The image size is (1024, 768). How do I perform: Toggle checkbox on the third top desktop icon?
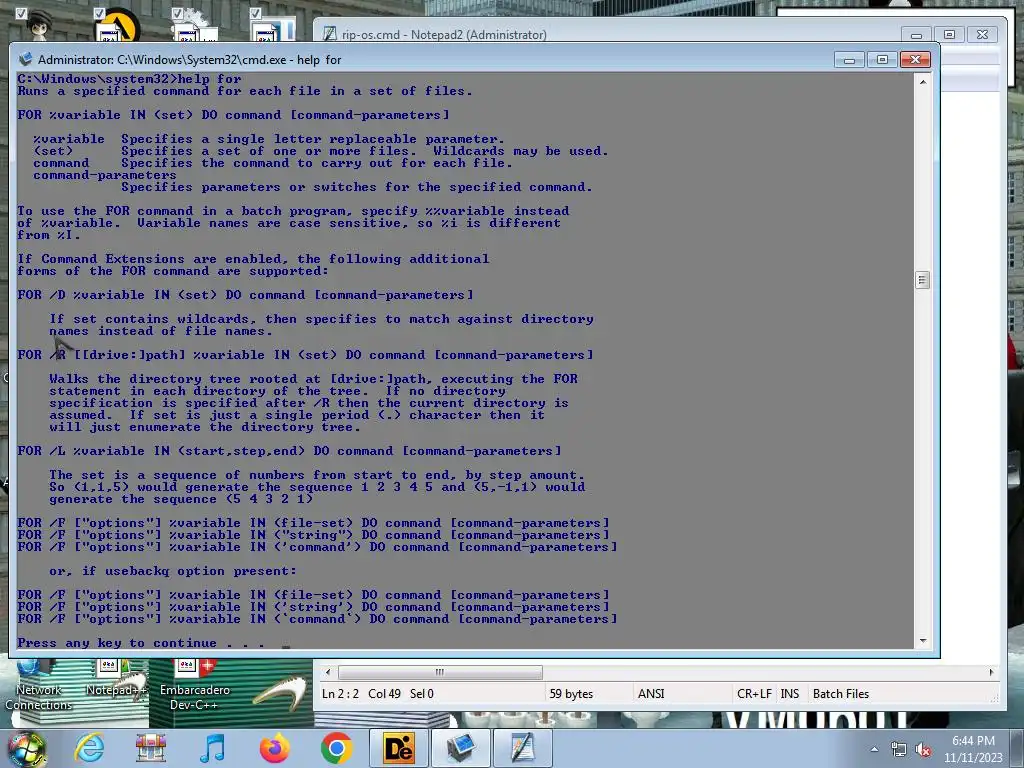coord(177,14)
